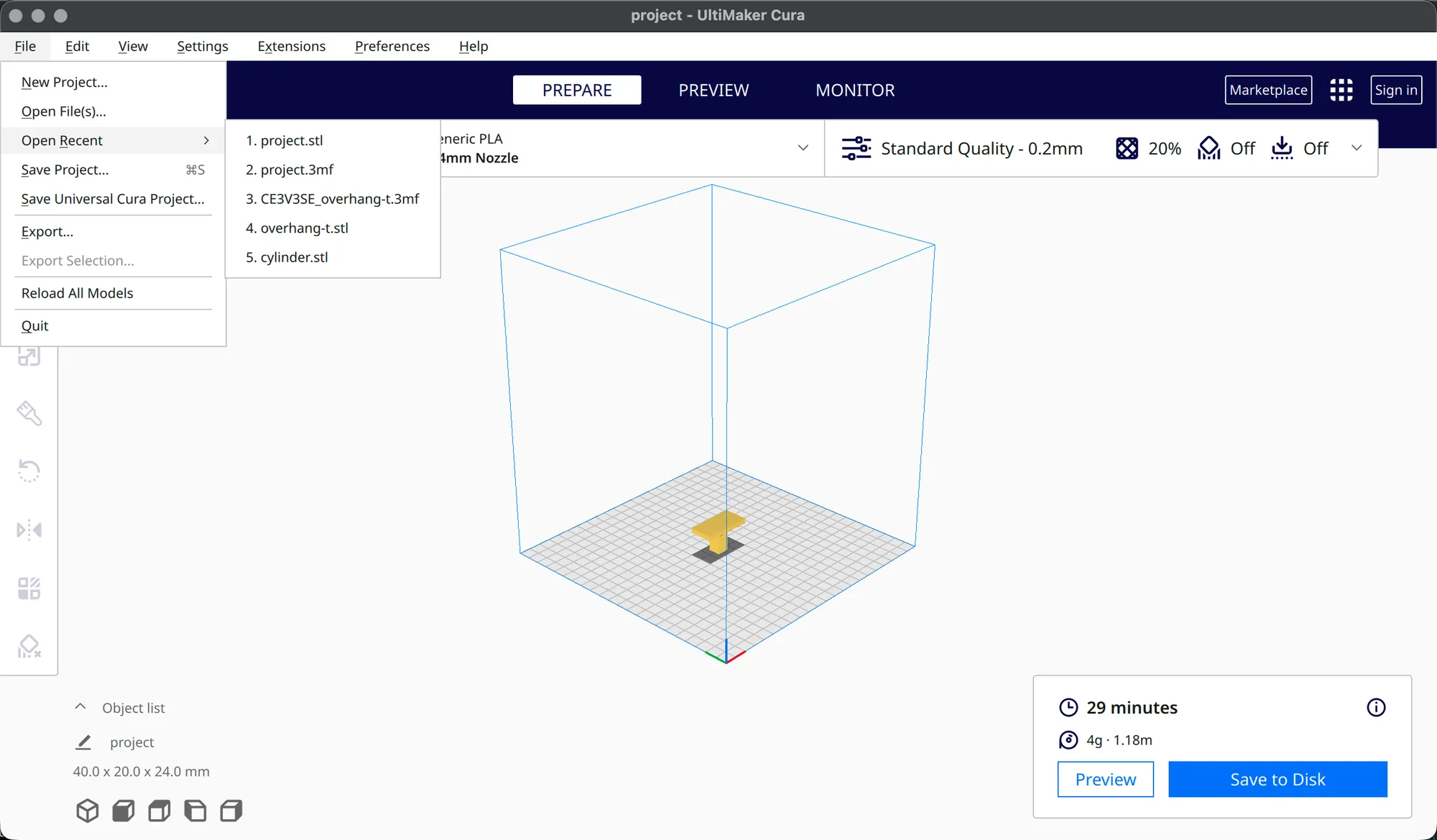Click the 20% infill icon

click(x=1127, y=149)
